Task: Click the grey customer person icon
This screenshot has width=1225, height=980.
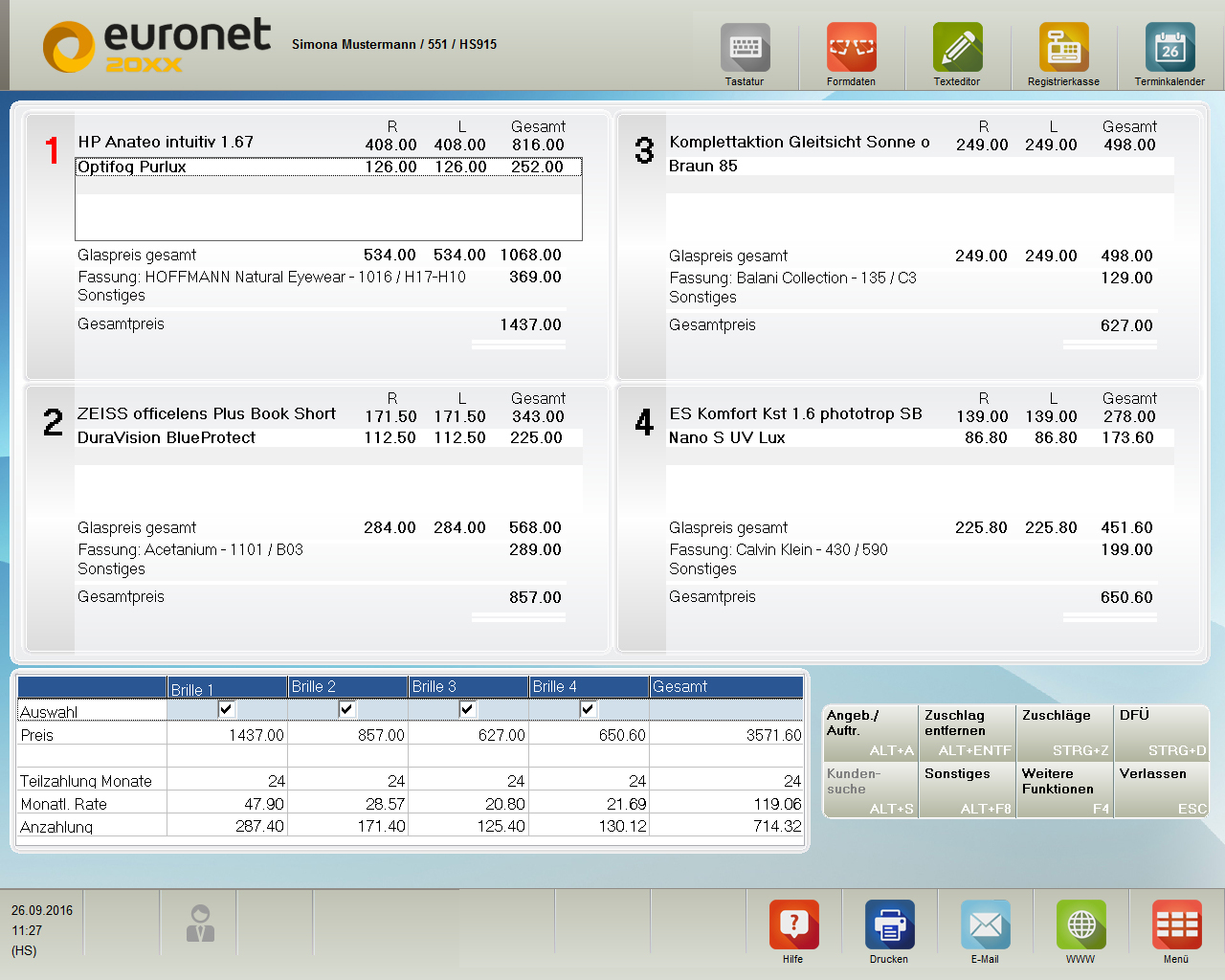Action: 200,923
